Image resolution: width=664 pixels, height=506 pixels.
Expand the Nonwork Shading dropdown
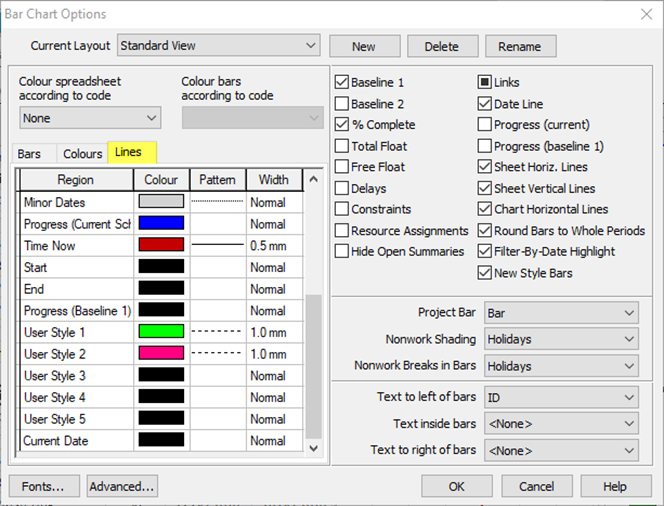click(x=561, y=339)
